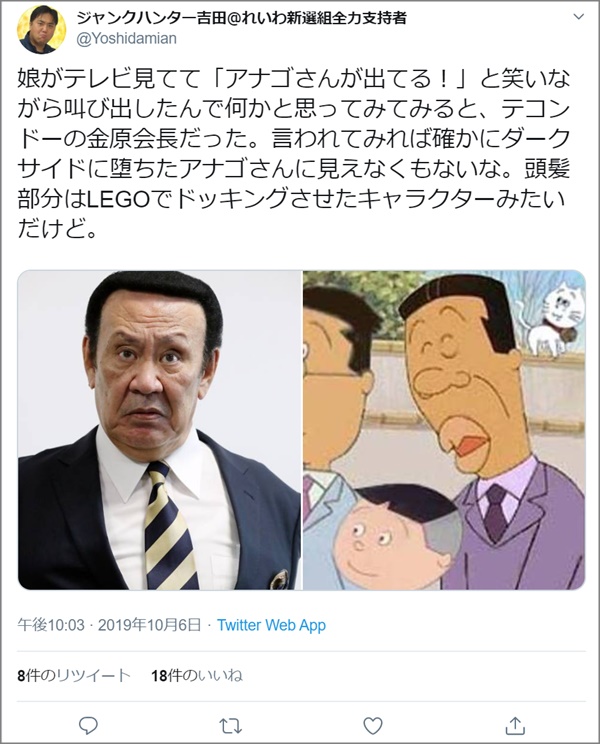Image resolution: width=600 pixels, height=744 pixels.
Task: Open the photo of man in suit
Action: (x=159, y=430)
